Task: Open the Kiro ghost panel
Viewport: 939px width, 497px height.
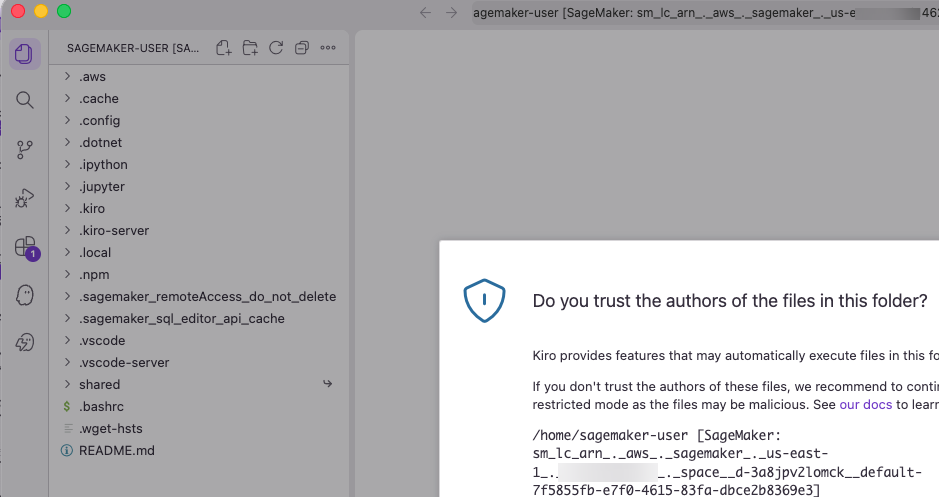Action: click(25, 295)
